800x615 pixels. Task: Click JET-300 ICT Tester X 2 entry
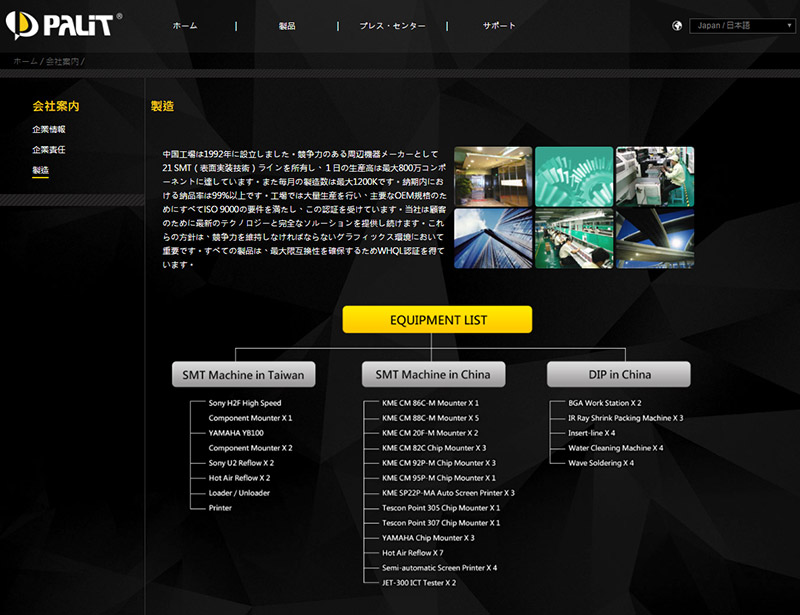tap(419, 583)
